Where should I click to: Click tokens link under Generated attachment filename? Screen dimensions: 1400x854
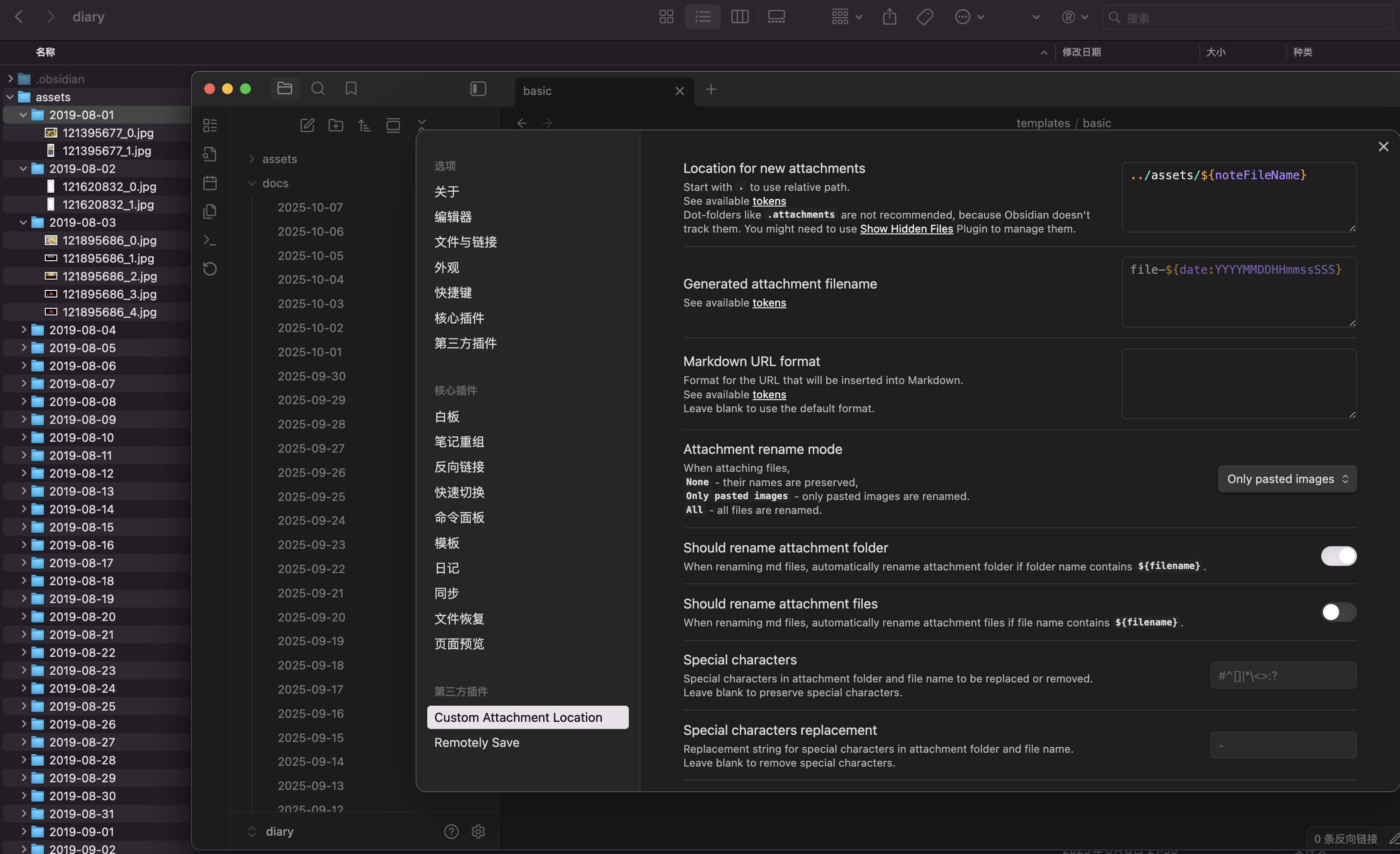(769, 302)
